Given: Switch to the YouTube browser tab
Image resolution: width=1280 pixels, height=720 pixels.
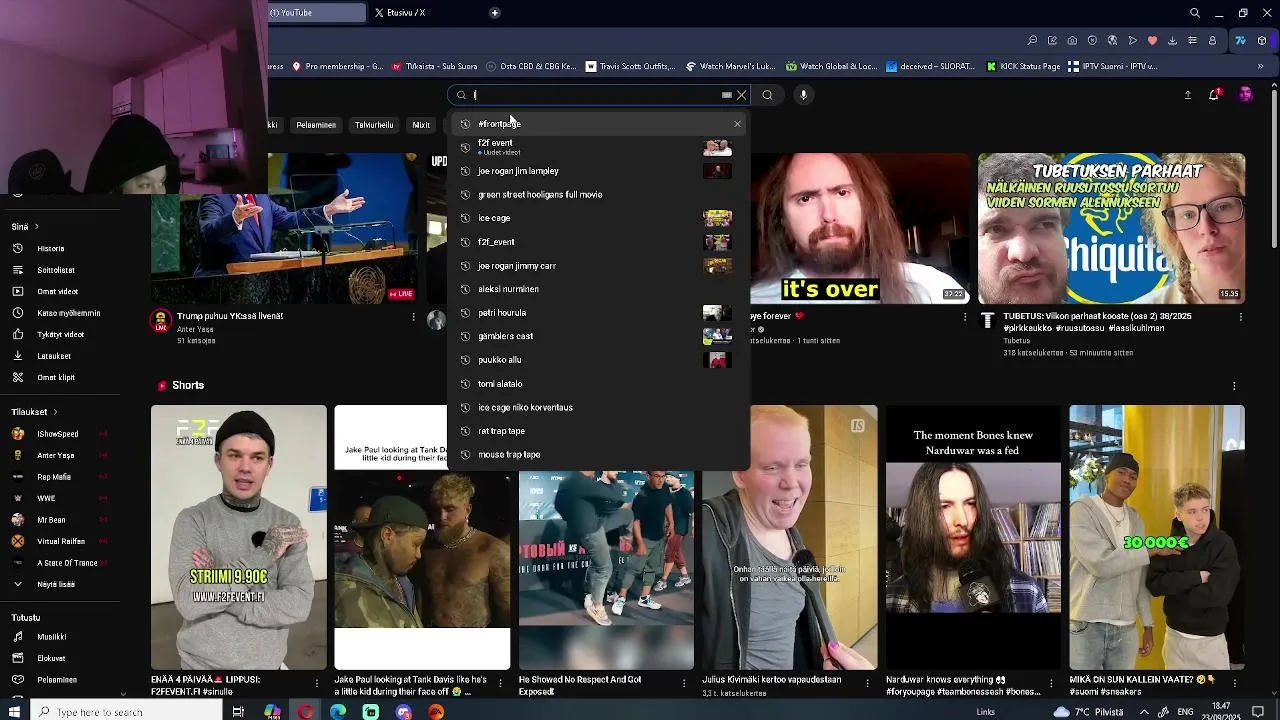Looking at the screenshot, I should pyautogui.click(x=316, y=13).
